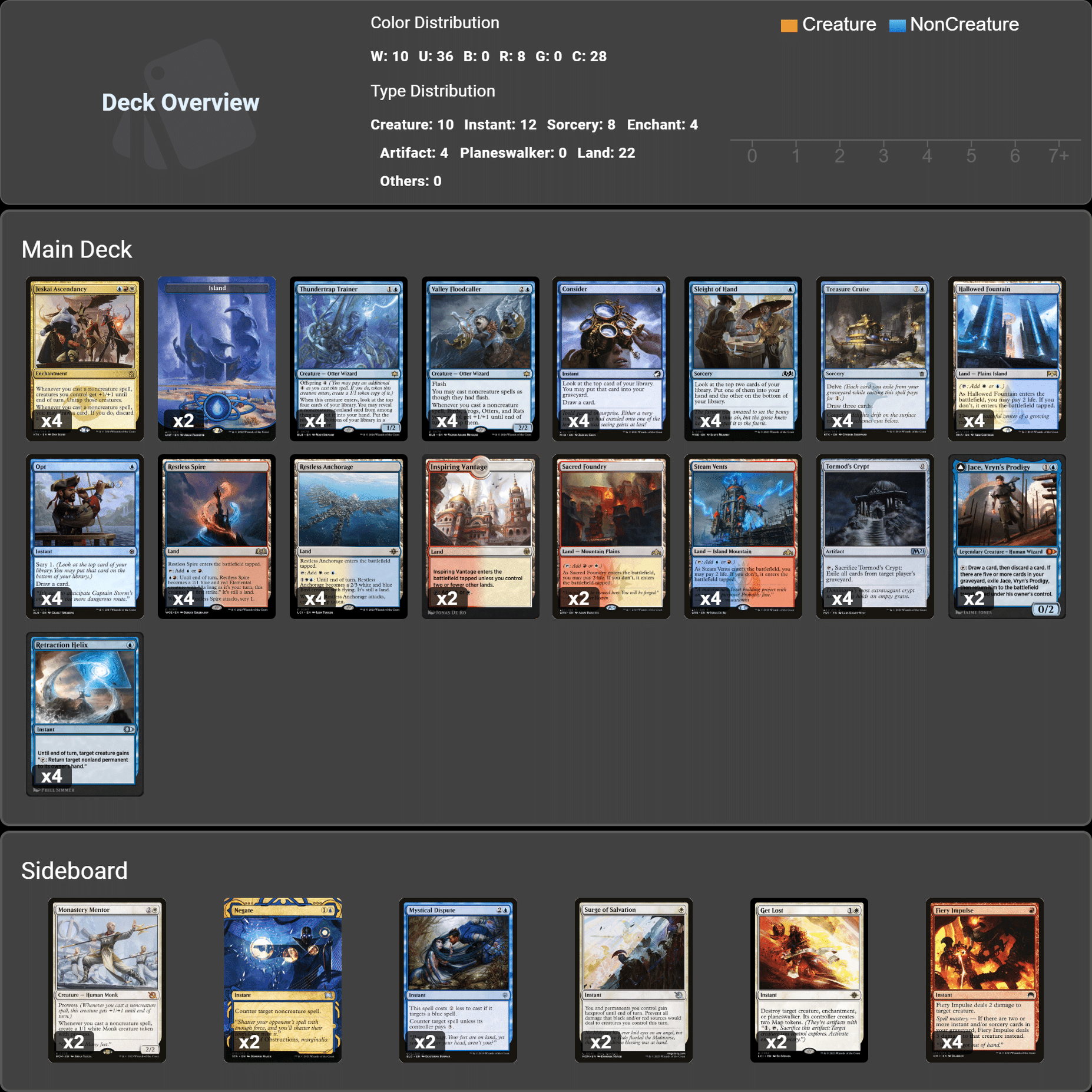The height and width of the screenshot is (1092, 1092).
Task: Select the '7+' mana curve axis label
Action: [x=1058, y=156]
